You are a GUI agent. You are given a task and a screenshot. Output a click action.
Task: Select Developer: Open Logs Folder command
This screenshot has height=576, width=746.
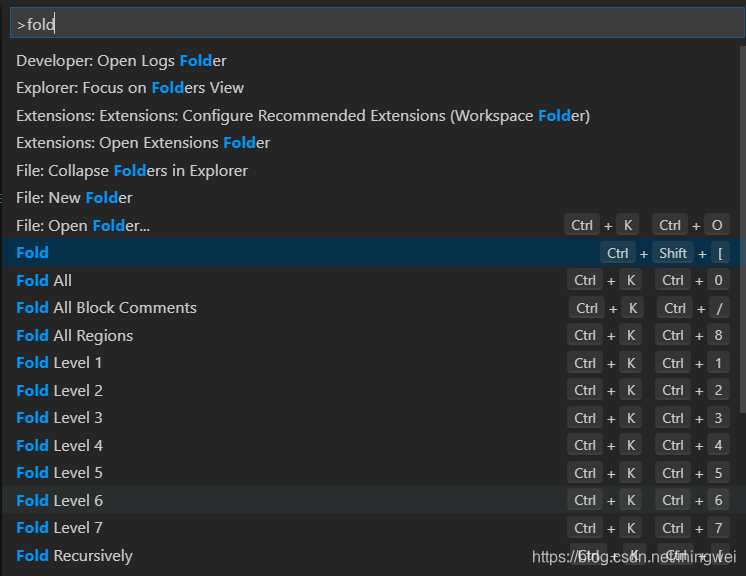click(371, 61)
